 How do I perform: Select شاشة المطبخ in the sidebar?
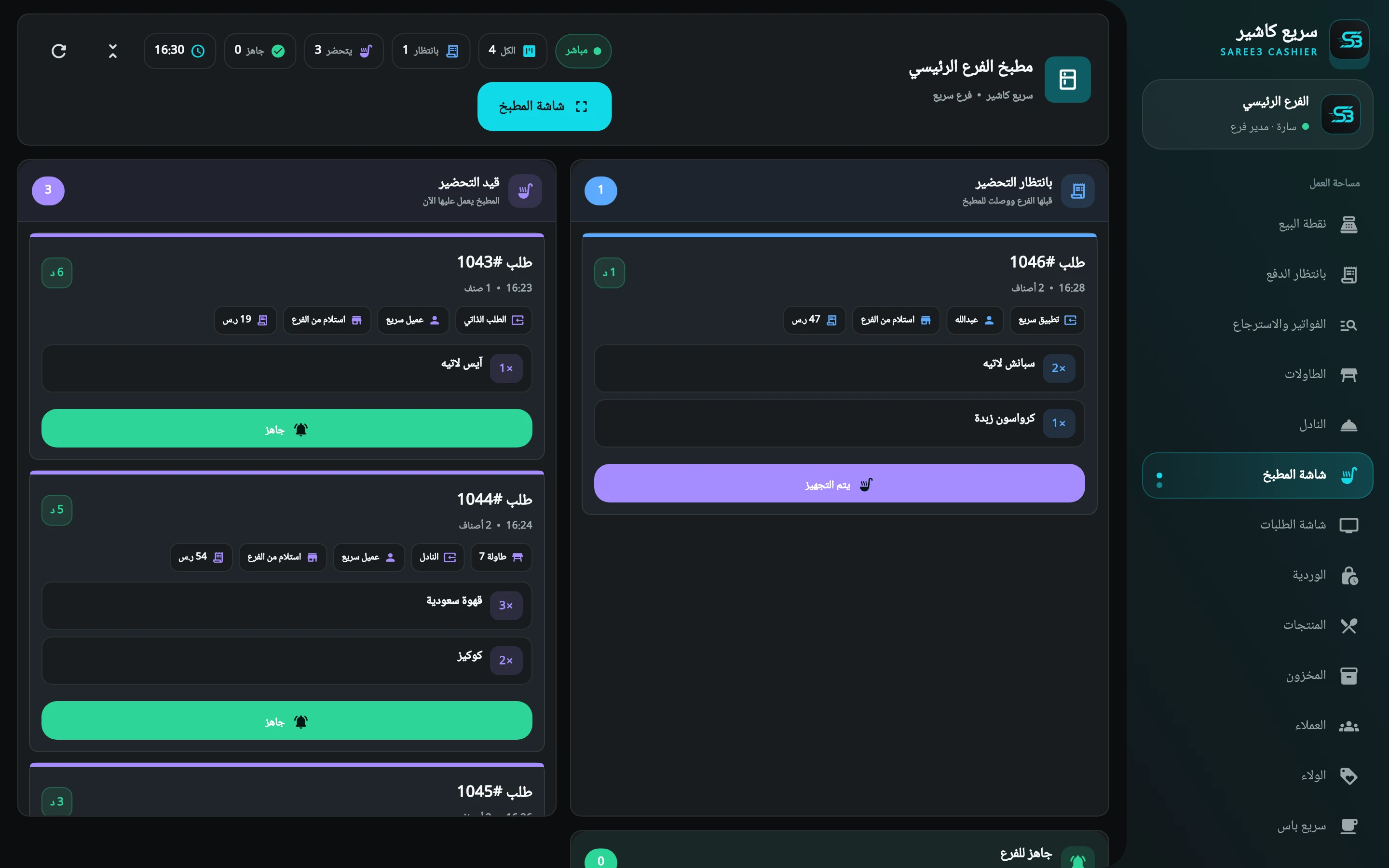coord(1257,475)
